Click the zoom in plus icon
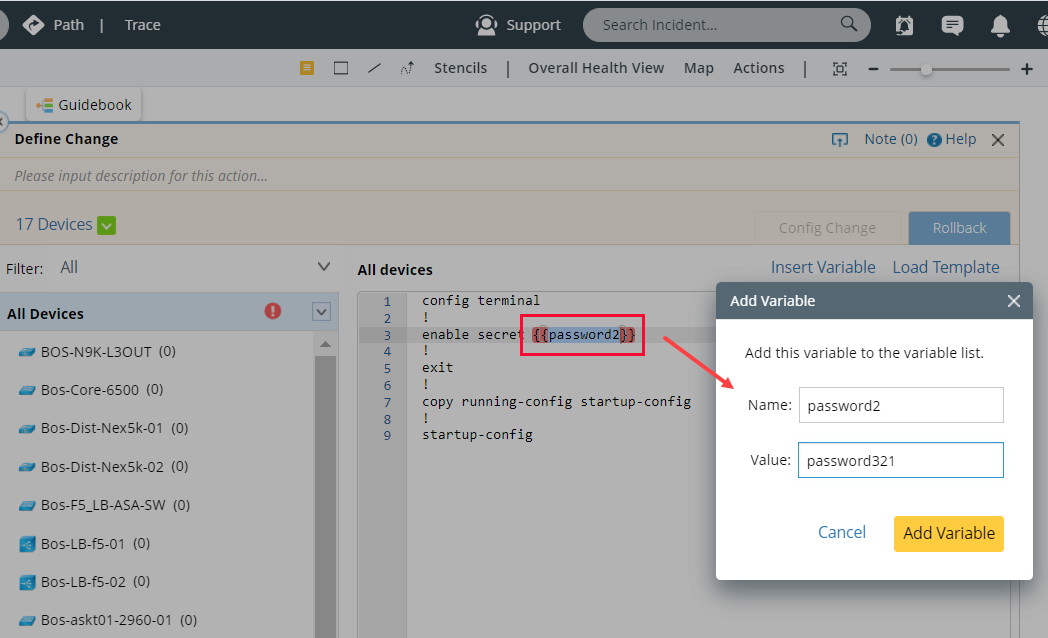Screen dimensions: 1048x638 pyautogui.click(x=1026, y=69)
